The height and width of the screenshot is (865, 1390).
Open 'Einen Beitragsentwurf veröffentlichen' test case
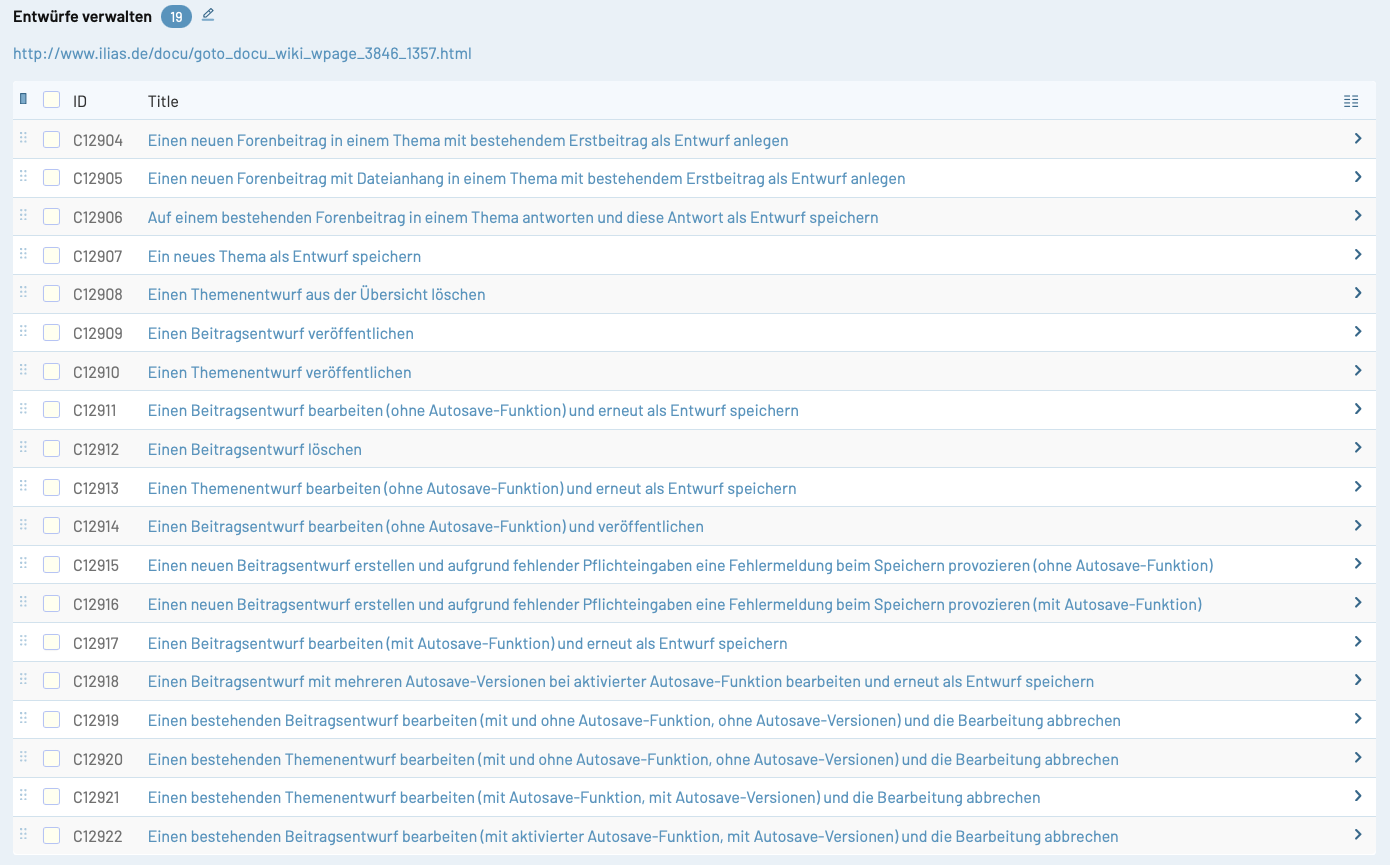280,333
